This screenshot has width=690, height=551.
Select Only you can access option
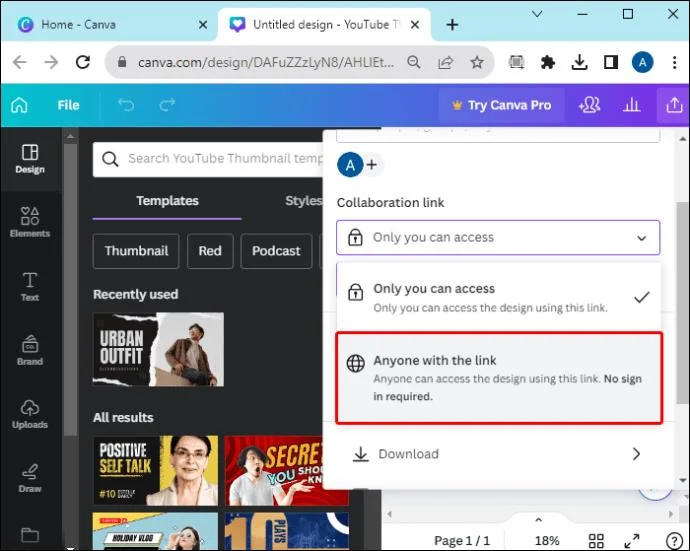[x=498, y=298]
